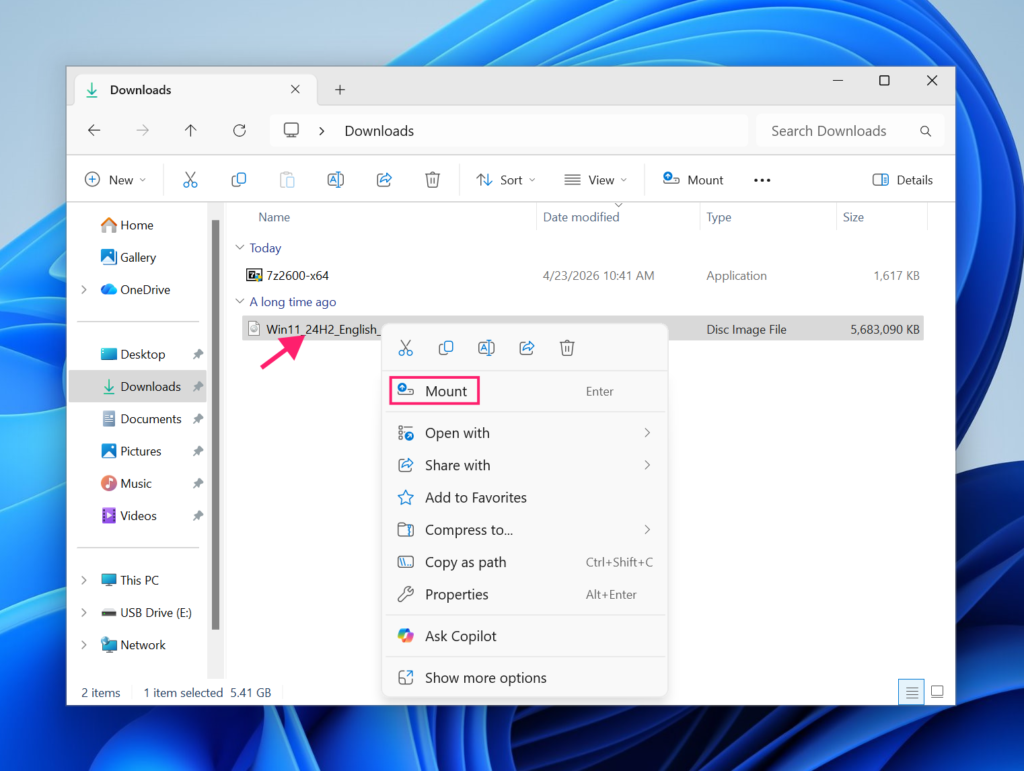Click the Mount button in the toolbar
1024x771 pixels.
pyautogui.click(x=693, y=180)
